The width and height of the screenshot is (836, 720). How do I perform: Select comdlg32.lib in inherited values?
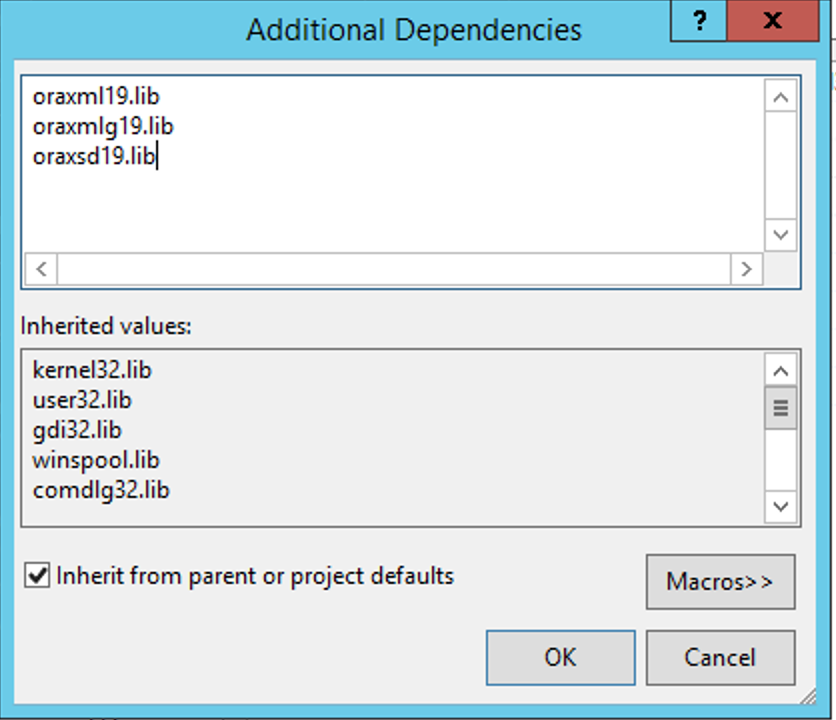(101, 491)
